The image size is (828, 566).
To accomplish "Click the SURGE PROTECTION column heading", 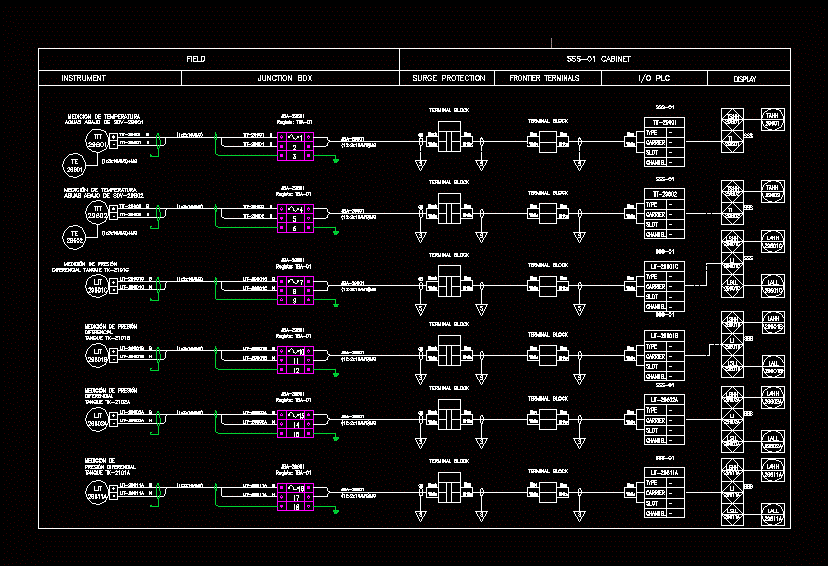I will click(448, 78).
